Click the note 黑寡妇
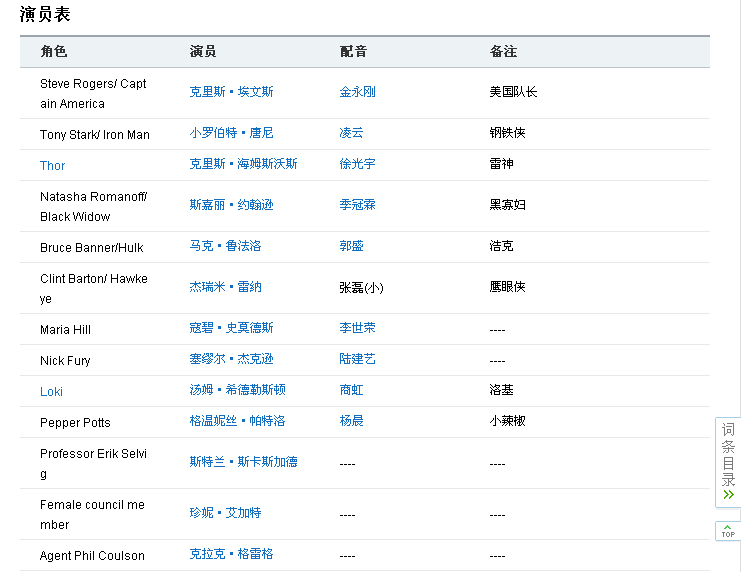 coord(508,205)
